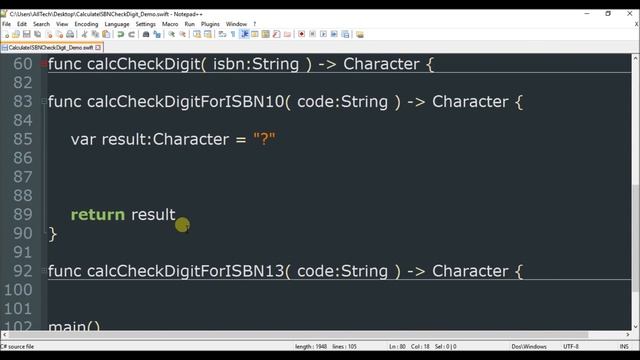This screenshot has height=360, width=640.
Task: Toggle synchronized vertical scrolling
Action: point(197,35)
